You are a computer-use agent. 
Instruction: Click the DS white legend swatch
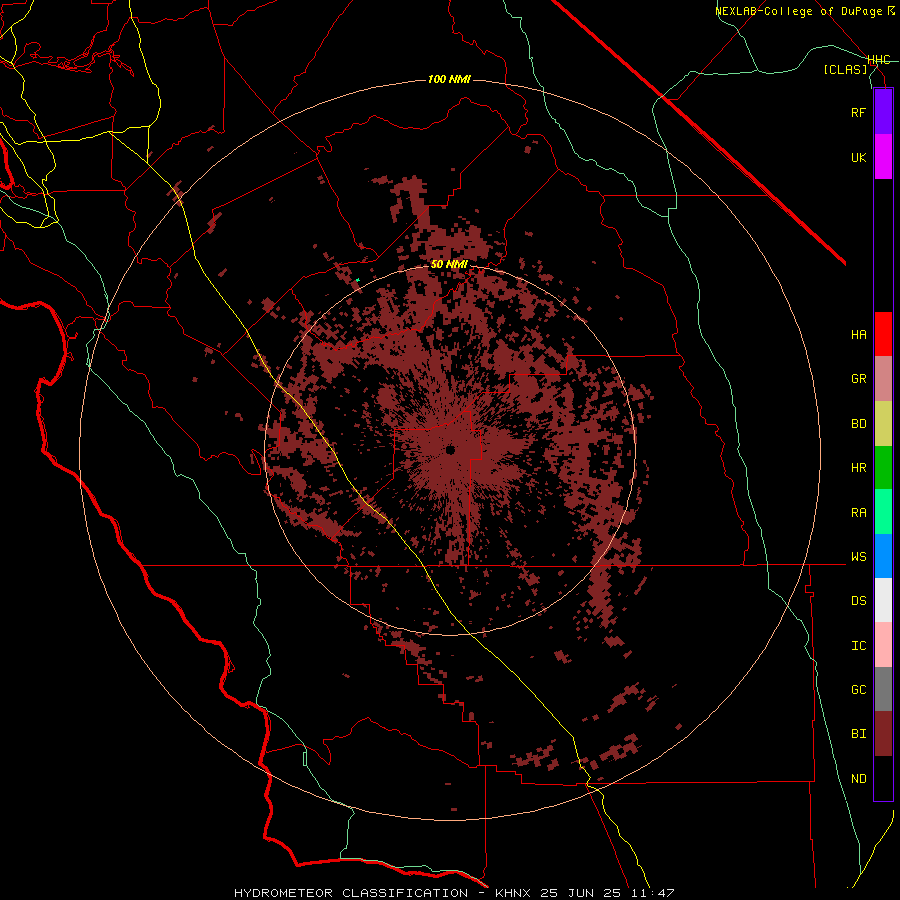tap(883, 600)
